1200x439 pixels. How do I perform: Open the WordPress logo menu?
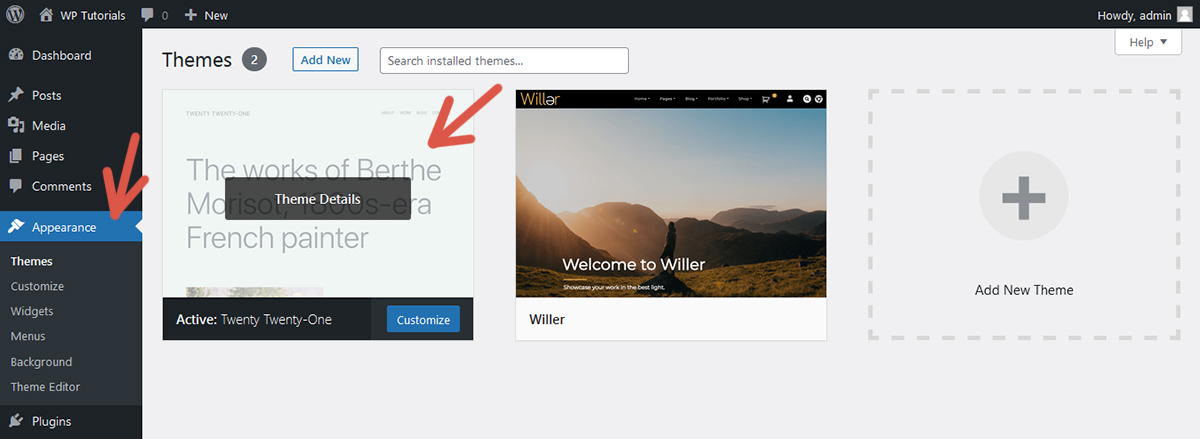pos(14,14)
